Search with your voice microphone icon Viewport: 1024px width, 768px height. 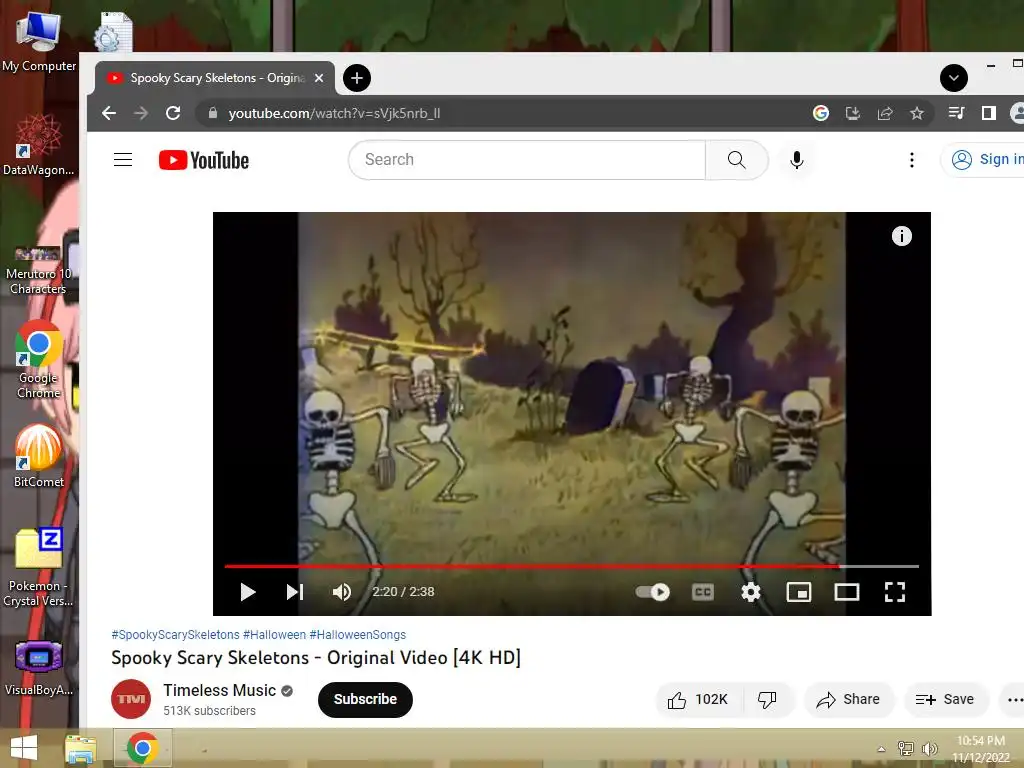797,159
